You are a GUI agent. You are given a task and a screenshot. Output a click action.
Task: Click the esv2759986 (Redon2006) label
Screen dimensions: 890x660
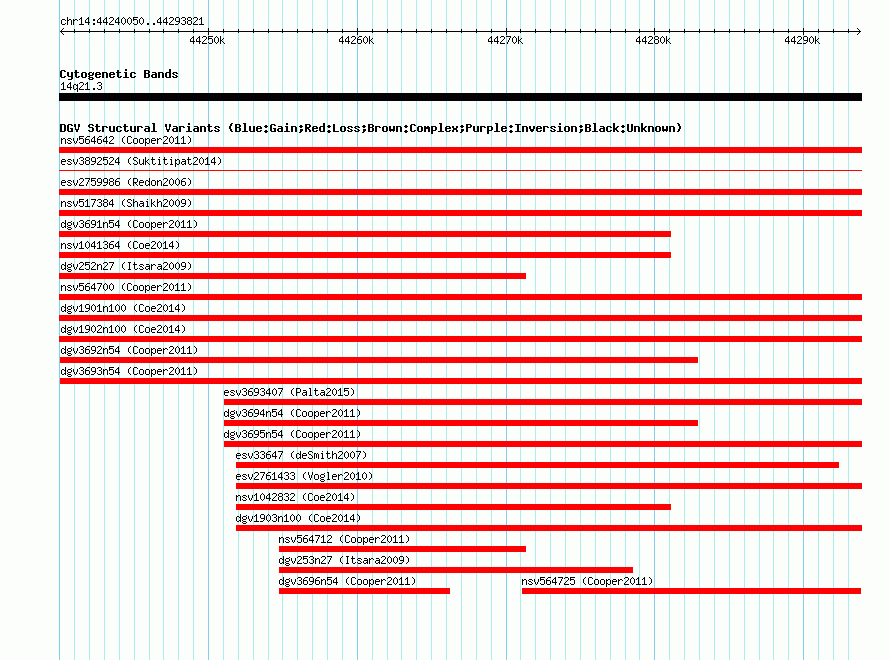pos(126,182)
